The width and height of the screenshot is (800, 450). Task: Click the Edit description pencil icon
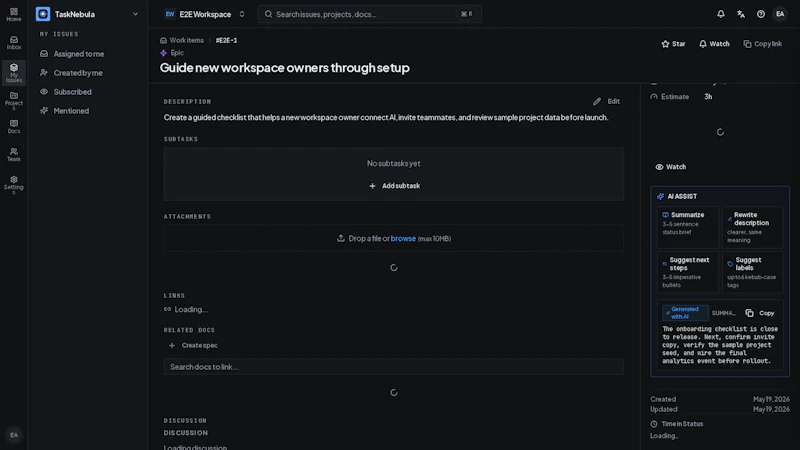(x=596, y=102)
